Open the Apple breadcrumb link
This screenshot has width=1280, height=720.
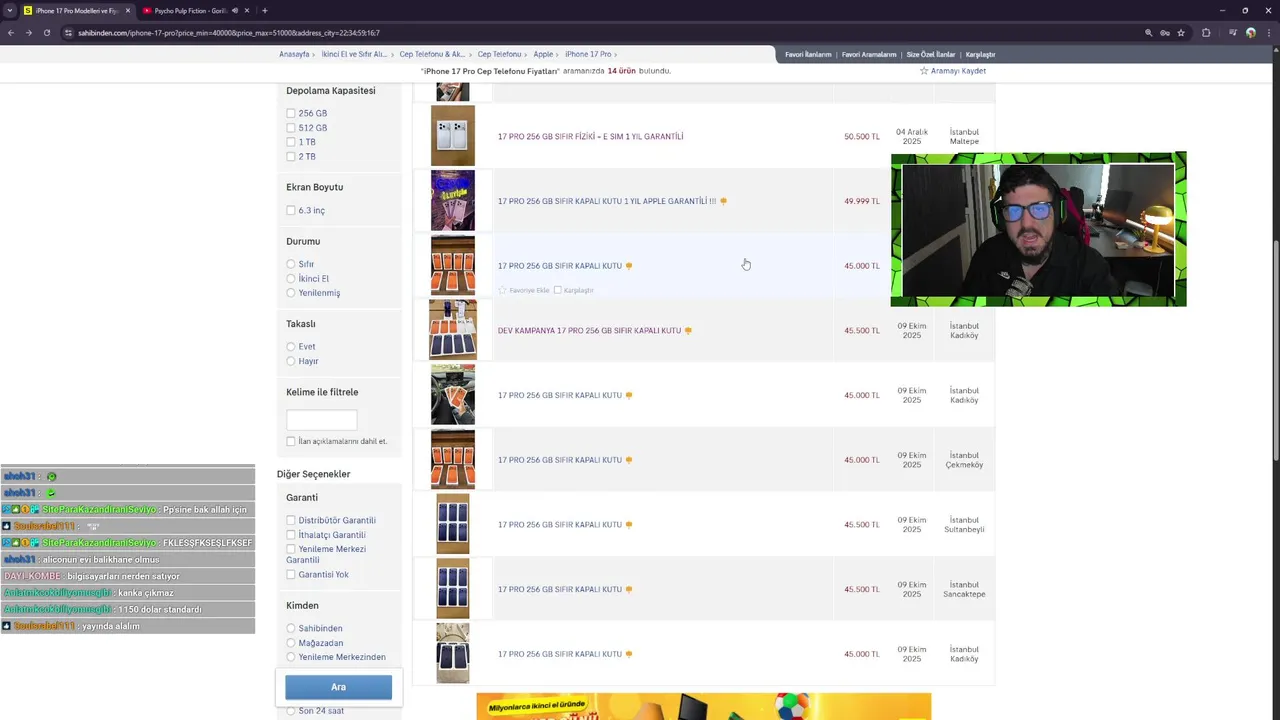coord(543,55)
